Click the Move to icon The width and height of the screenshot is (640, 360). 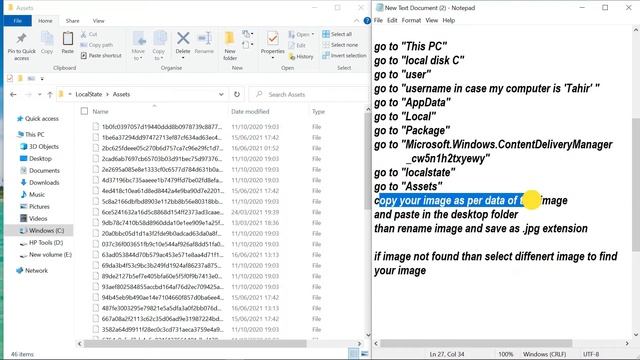(x=139, y=39)
